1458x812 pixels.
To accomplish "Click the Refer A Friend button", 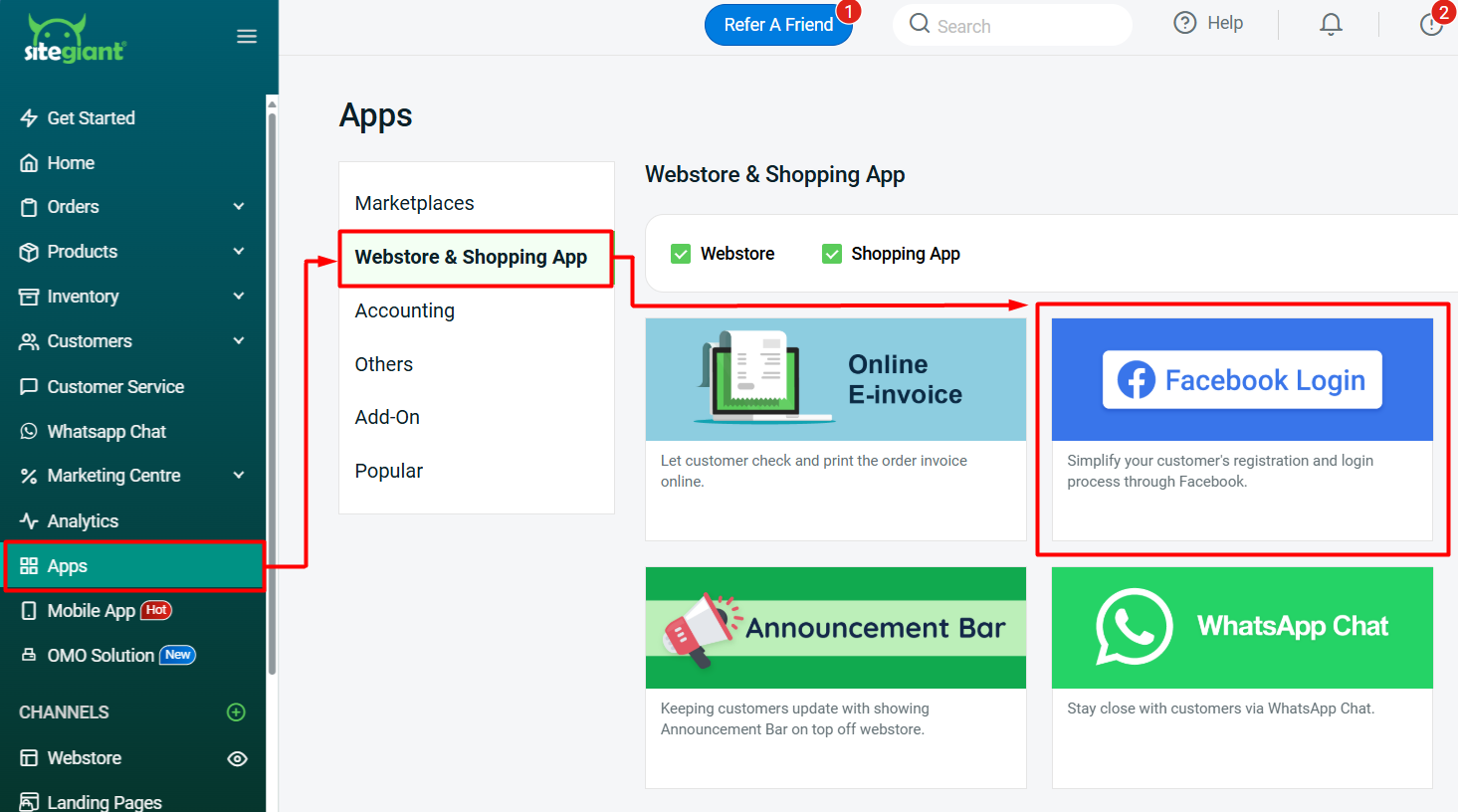I will click(x=779, y=25).
